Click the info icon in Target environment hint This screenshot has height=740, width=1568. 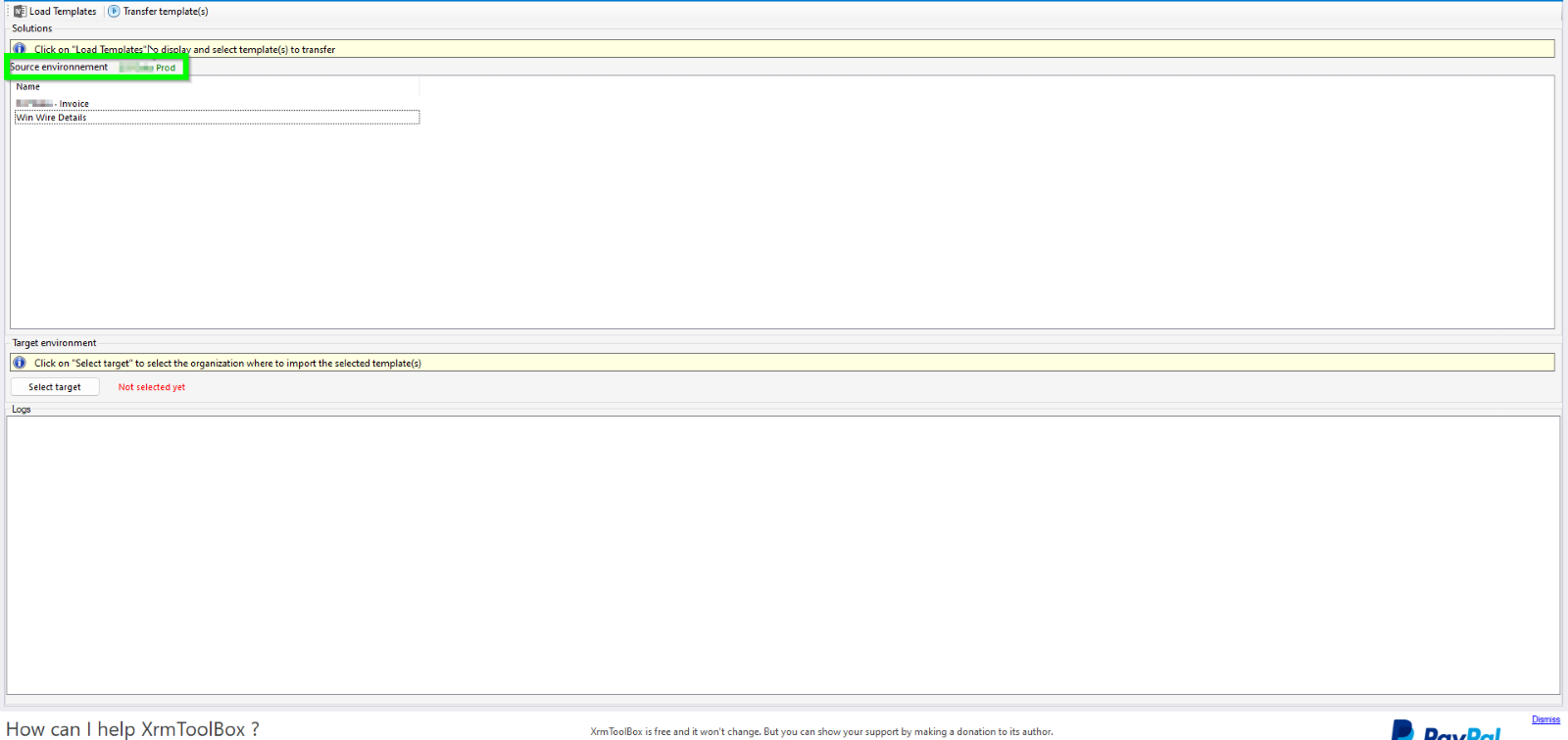pos(20,363)
